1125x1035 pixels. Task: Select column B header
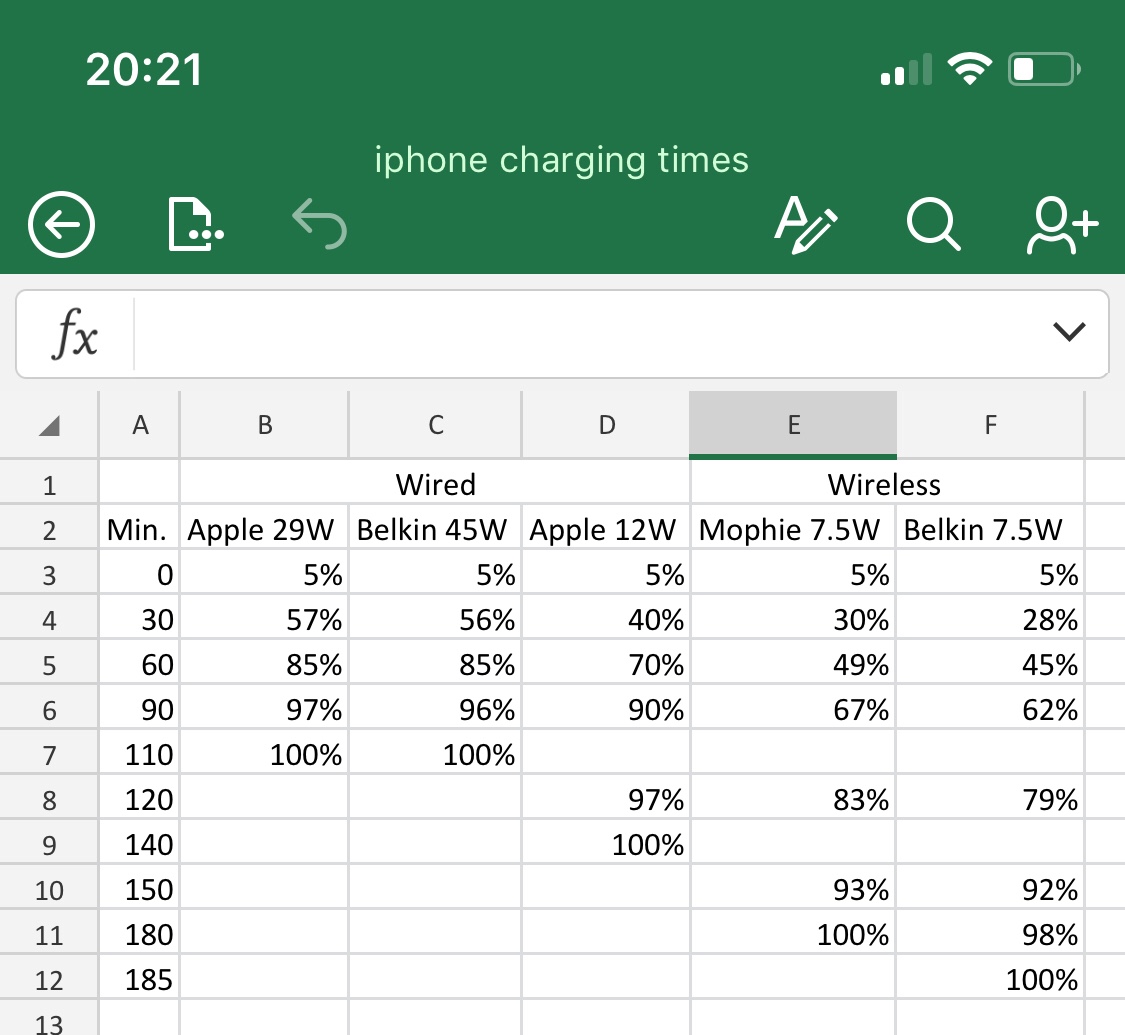point(264,425)
